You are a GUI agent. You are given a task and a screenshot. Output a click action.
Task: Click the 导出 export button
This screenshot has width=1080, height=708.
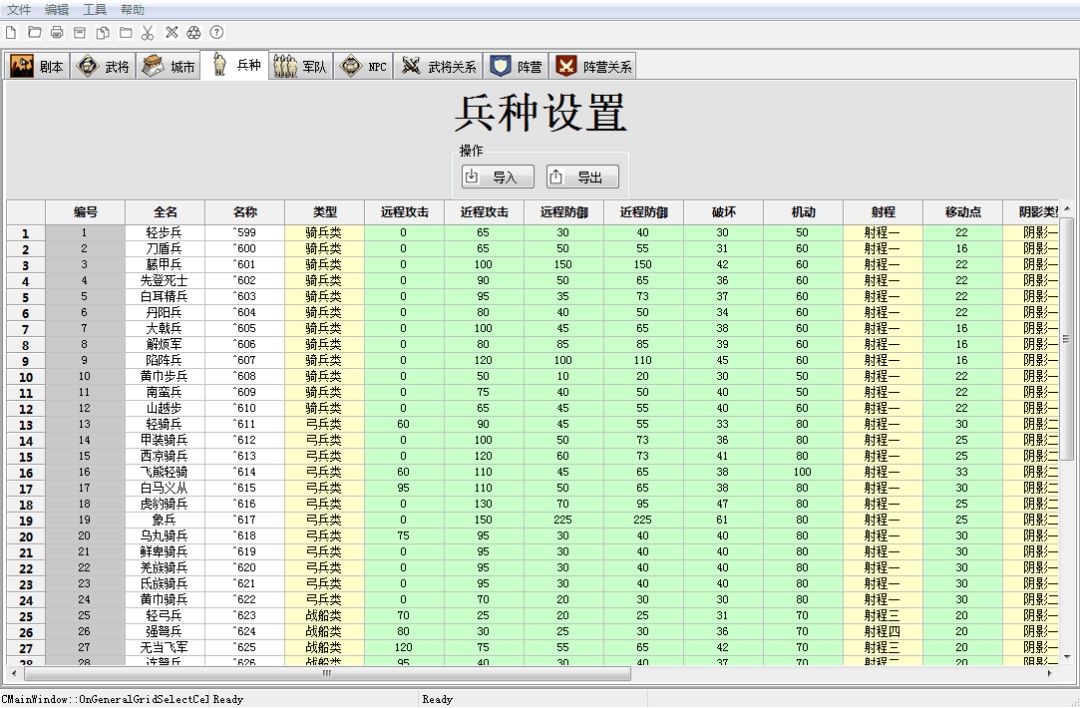click(582, 177)
